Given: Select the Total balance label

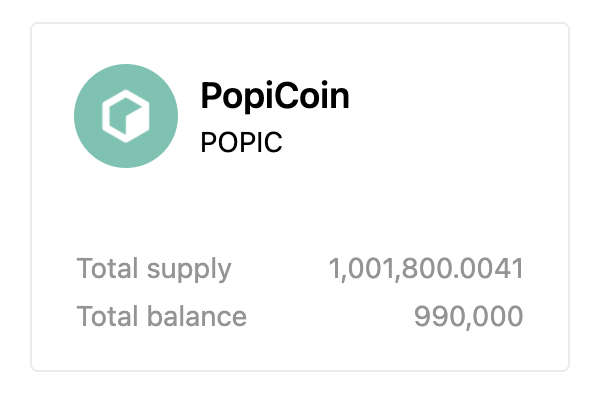Looking at the screenshot, I should coord(162,316).
